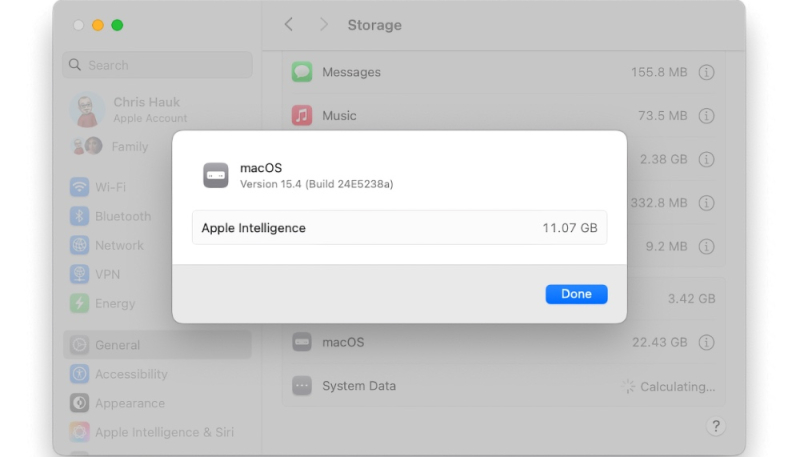Viewport: 800px width, 457px height.
Task: Open info for Music storage
Action: (x=706, y=116)
